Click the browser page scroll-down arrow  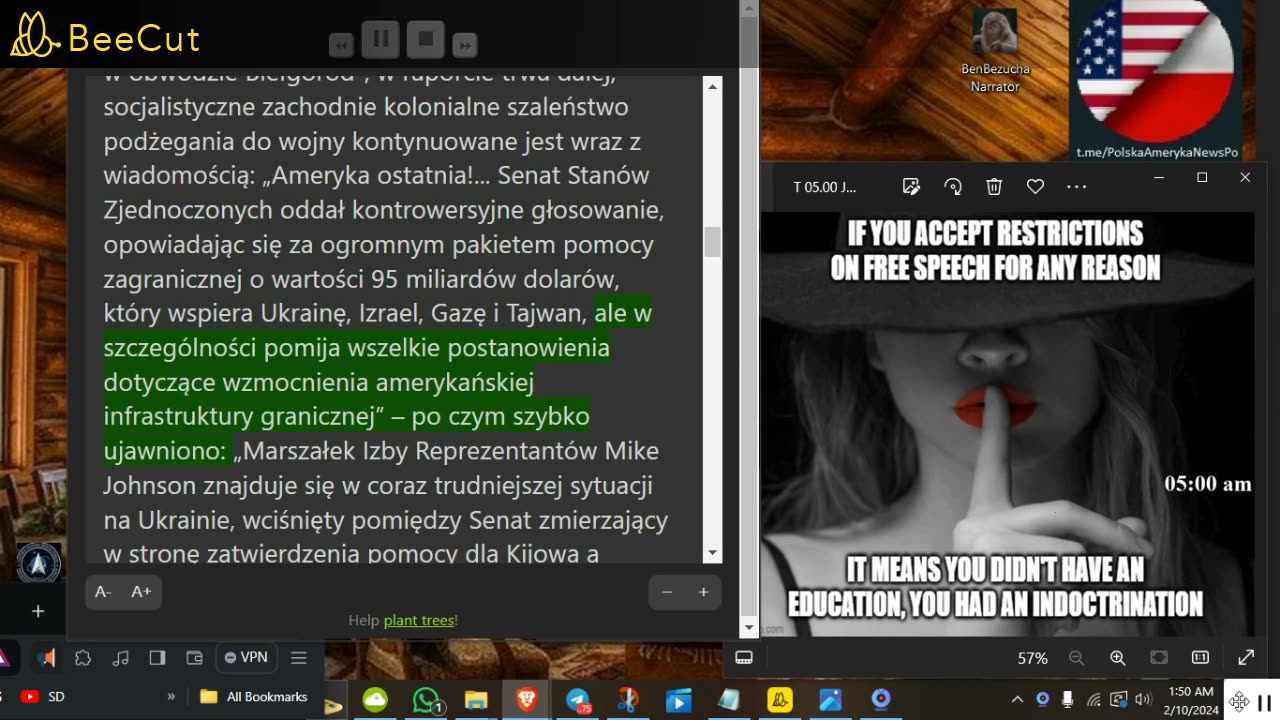(x=749, y=628)
